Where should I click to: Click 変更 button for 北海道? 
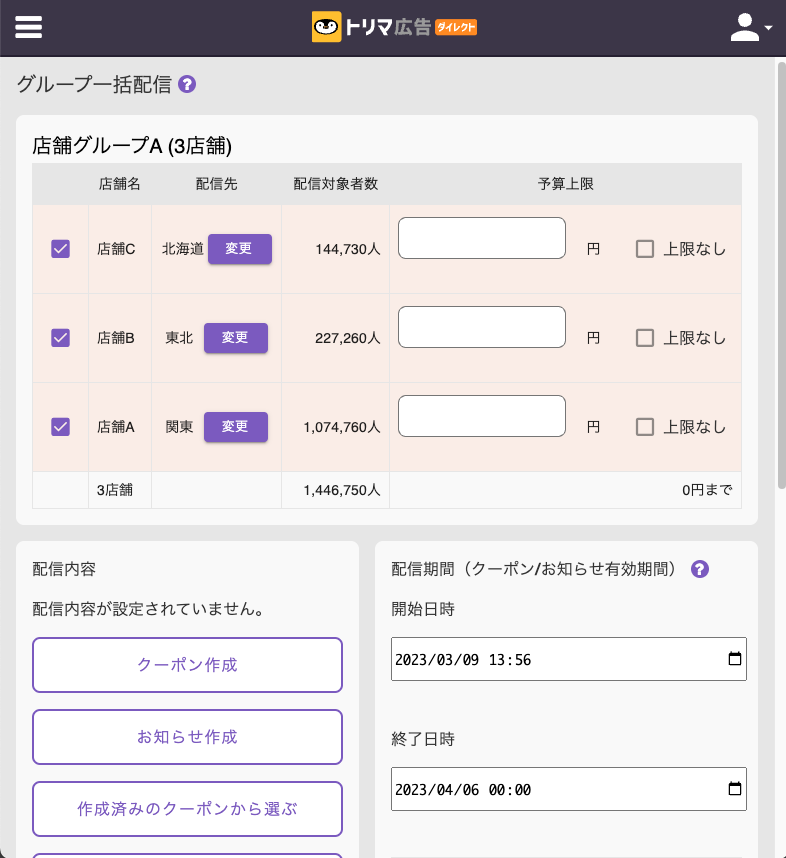coord(240,249)
